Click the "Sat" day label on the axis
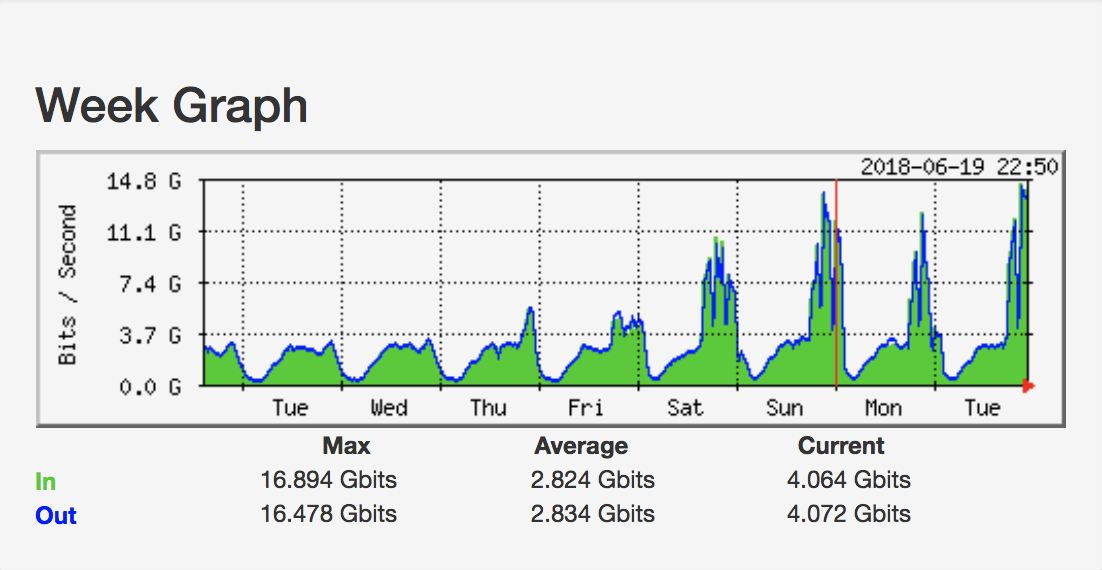1102x570 pixels. 685,408
